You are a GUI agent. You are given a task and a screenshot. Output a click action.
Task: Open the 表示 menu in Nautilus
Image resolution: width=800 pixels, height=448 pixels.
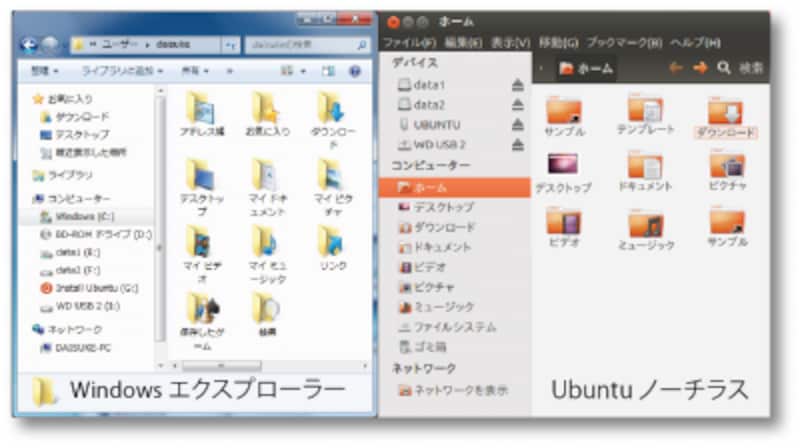click(510, 43)
